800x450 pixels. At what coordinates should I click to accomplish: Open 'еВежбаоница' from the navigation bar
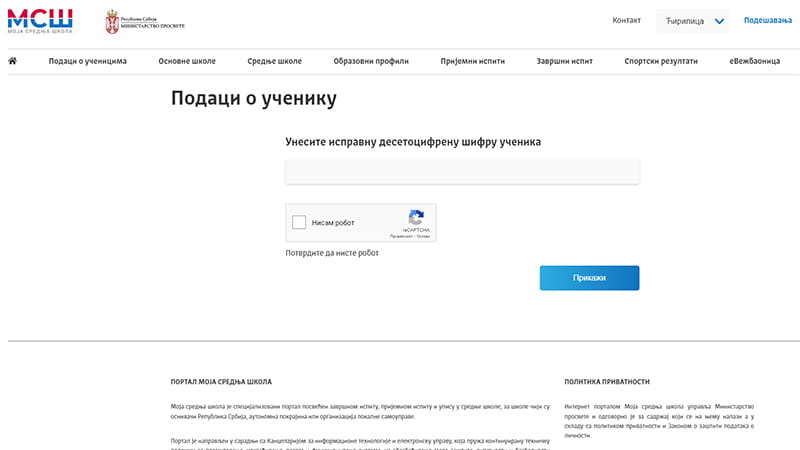point(754,61)
